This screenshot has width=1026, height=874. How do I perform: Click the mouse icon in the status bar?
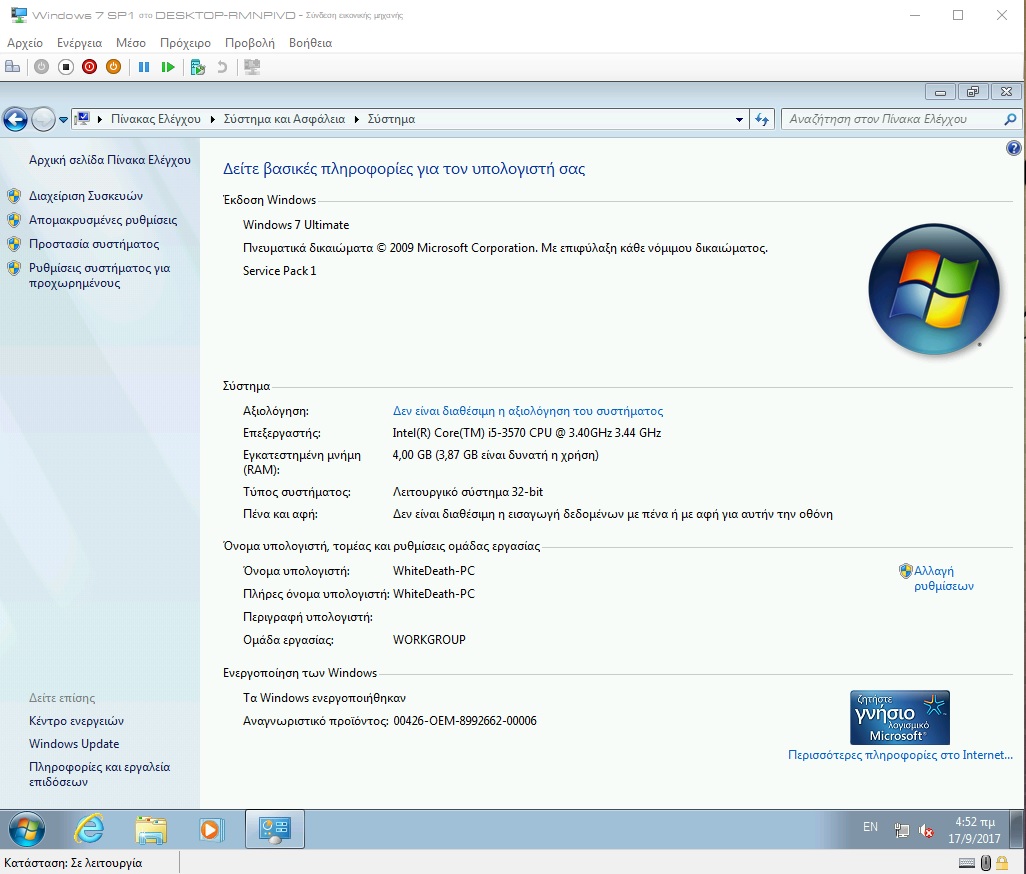[985, 863]
